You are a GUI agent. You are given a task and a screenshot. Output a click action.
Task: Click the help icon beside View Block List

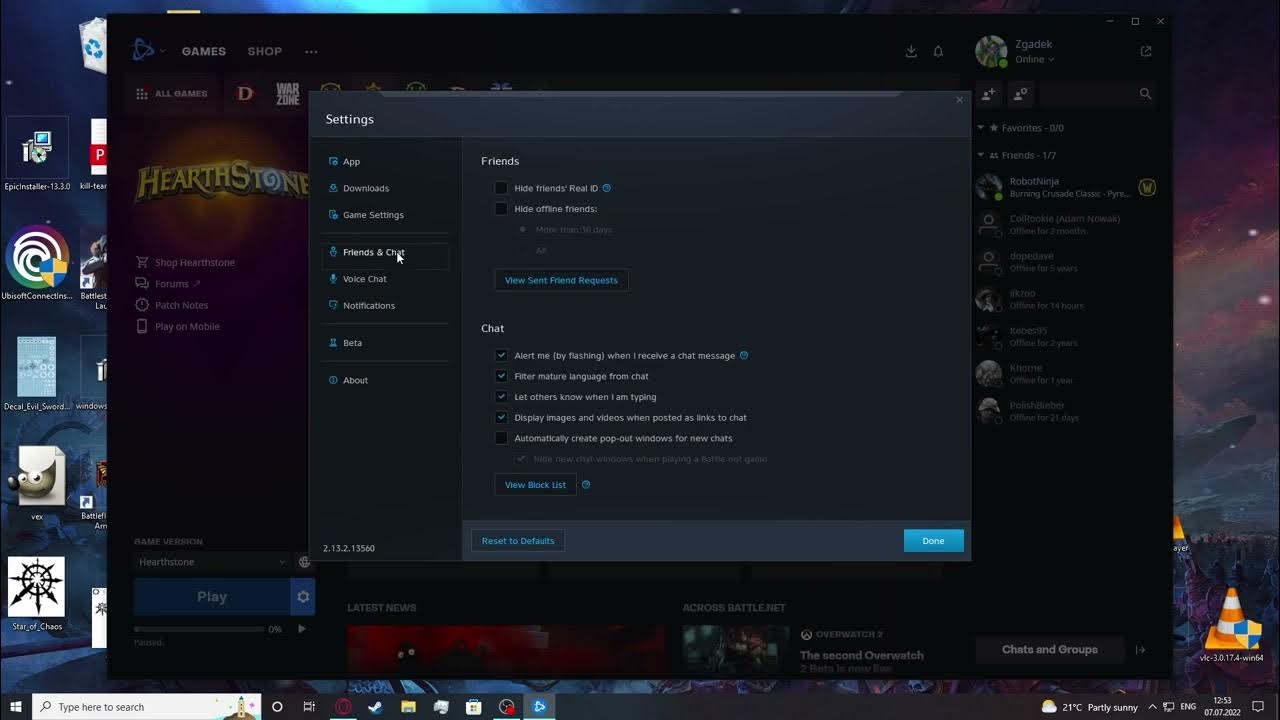point(586,485)
